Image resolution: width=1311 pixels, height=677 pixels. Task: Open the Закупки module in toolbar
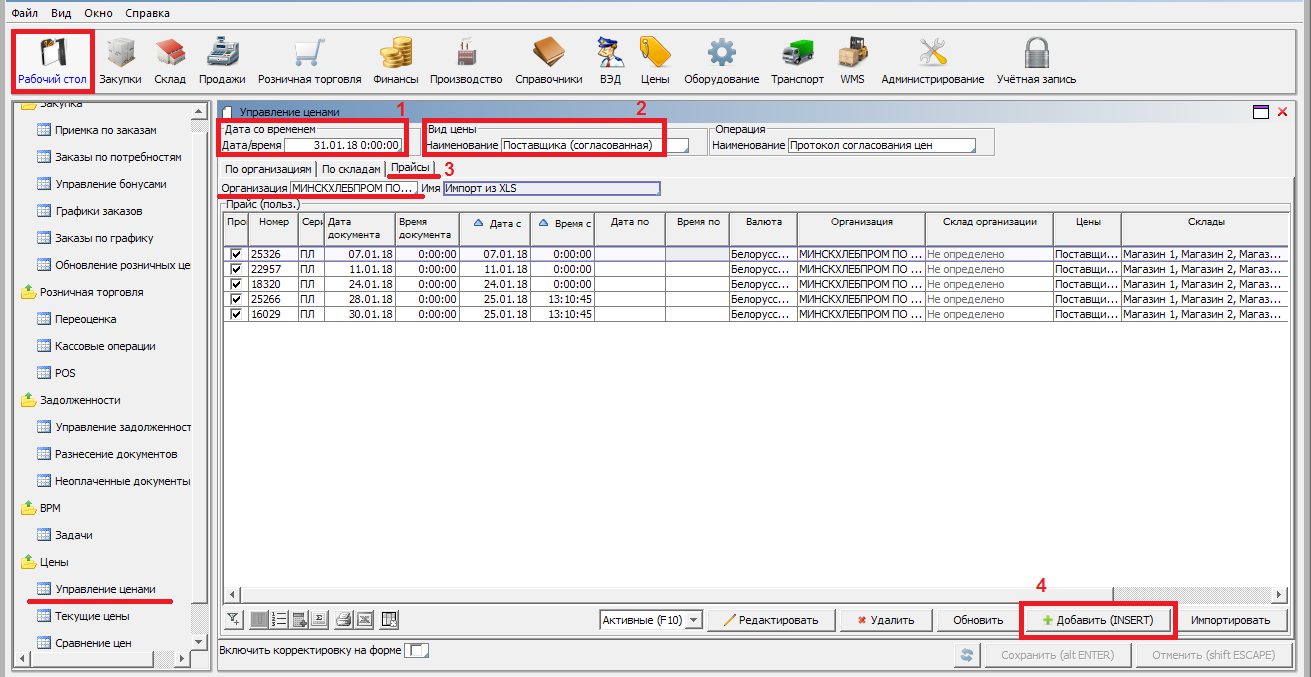pos(120,60)
